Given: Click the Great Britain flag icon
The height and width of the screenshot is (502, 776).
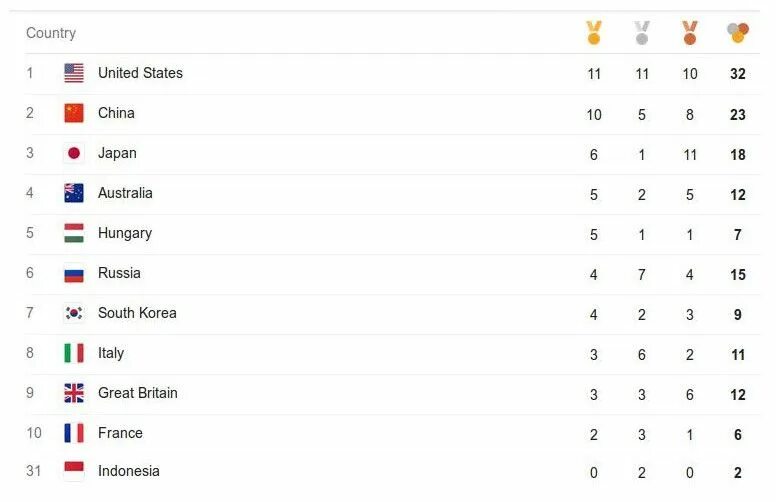Looking at the screenshot, I should point(74,393).
